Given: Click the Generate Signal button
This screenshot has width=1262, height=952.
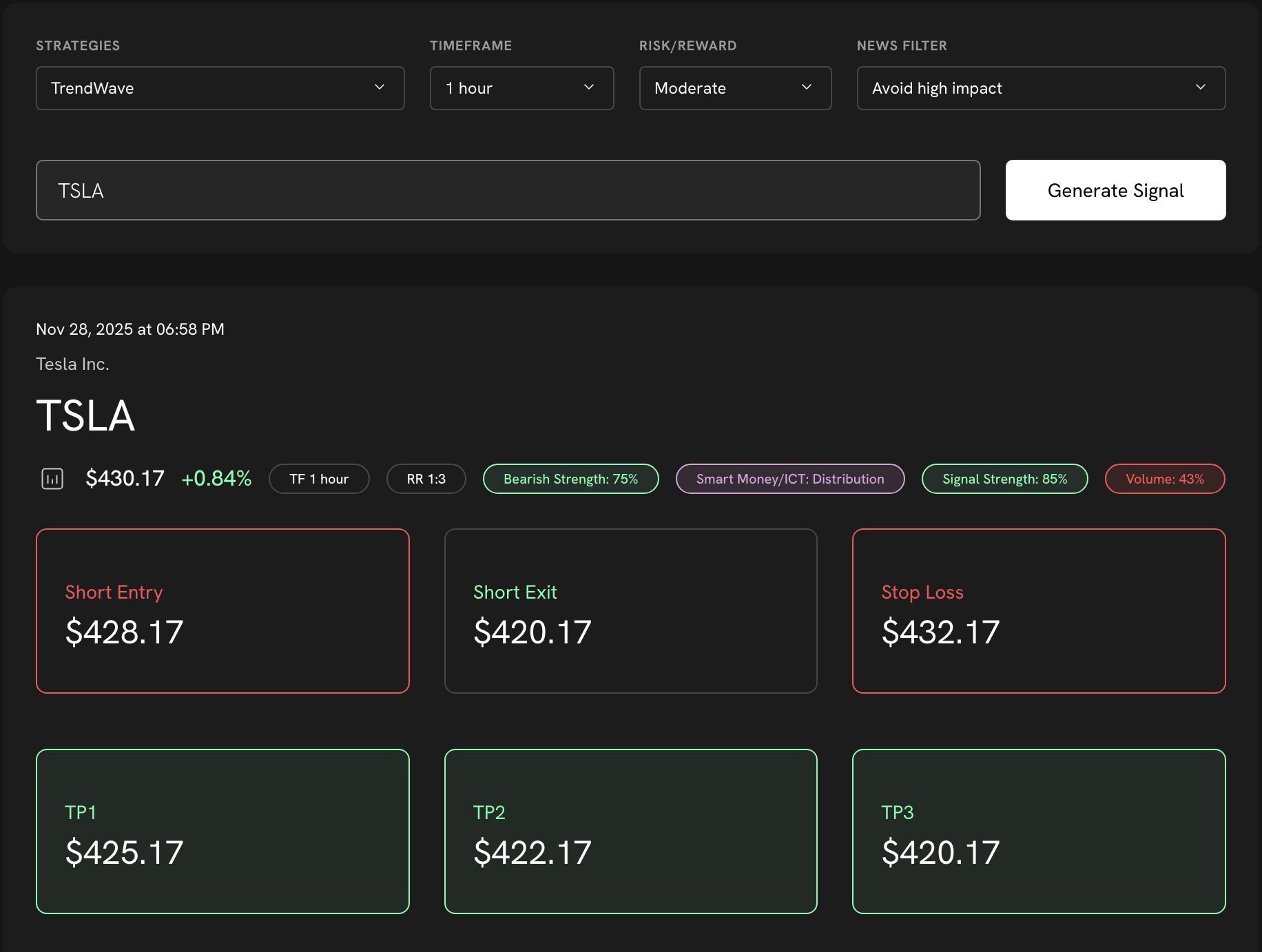Looking at the screenshot, I should click(1115, 190).
